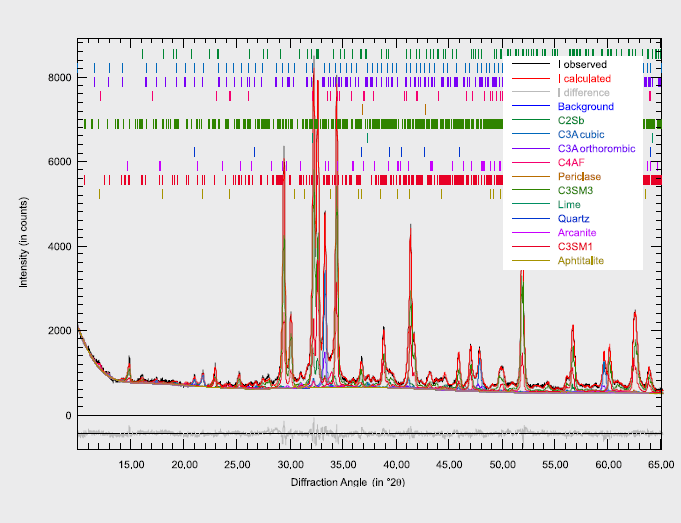This screenshot has height=523, width=681.
Task: Select the "Arcanite" legend entry
Action: coord(578,232)
